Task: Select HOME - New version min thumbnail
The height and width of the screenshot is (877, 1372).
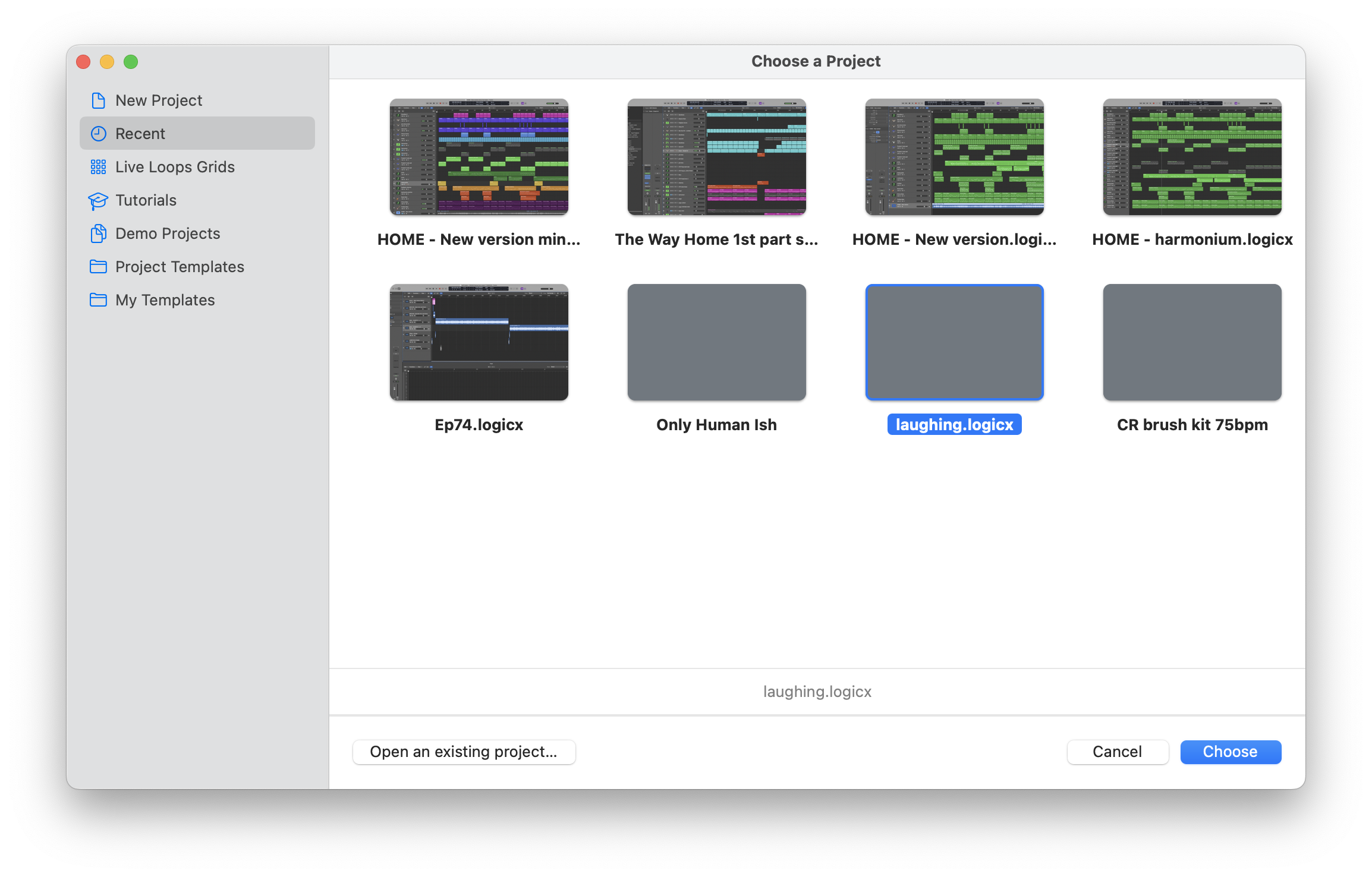Action: [x=479, y=157]
